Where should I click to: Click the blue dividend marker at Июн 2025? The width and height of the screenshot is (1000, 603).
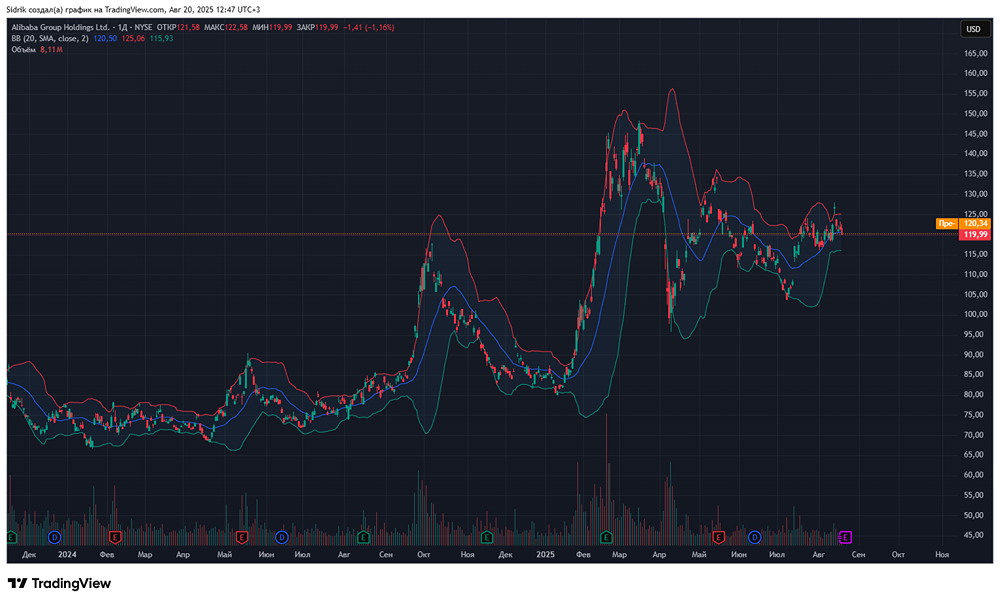point(754,538)
